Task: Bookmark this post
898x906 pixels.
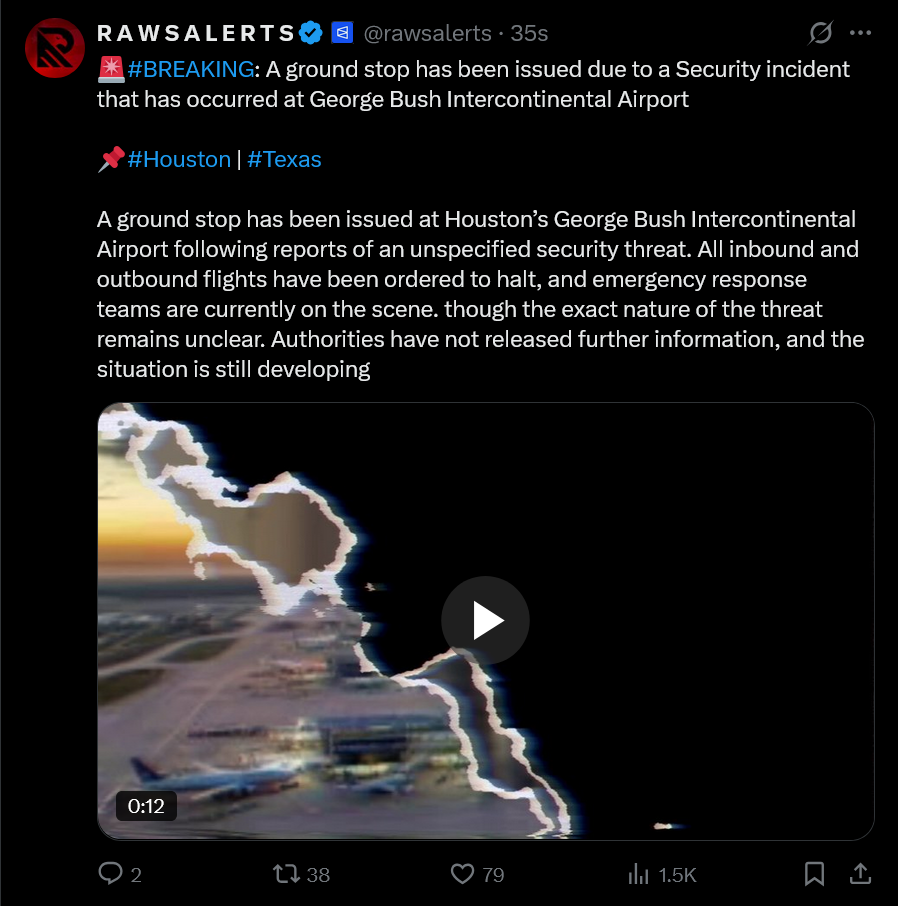Action: [814, 874]
